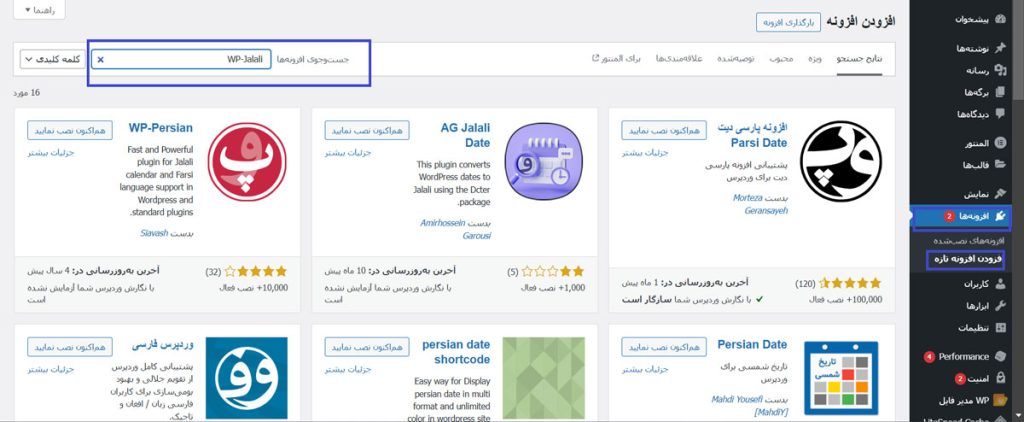Open more details for وردپرس فارسی plugin
The width and height of the screenshot is (1024, 422).
[51, 370]
